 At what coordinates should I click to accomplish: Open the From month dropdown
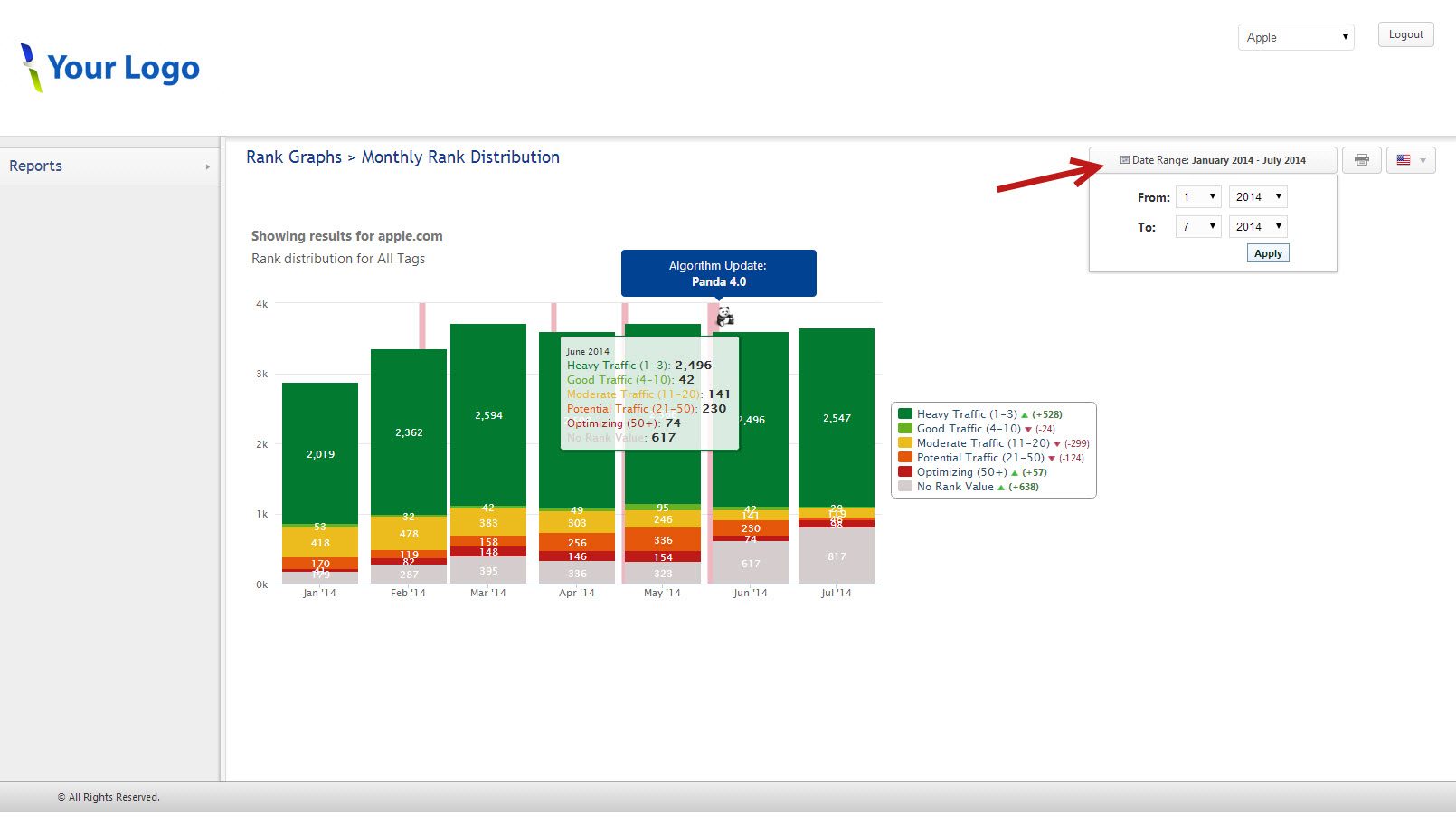[x=1198, y=197]
